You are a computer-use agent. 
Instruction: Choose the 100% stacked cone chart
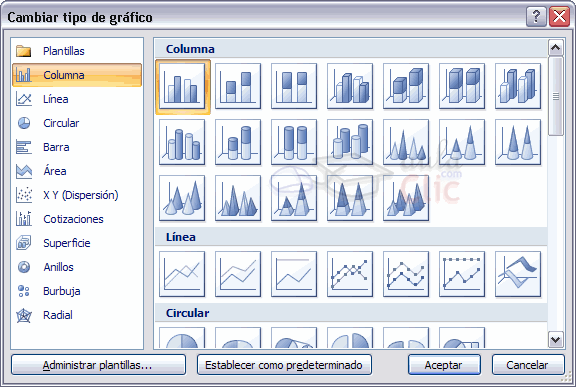(518, 142)
